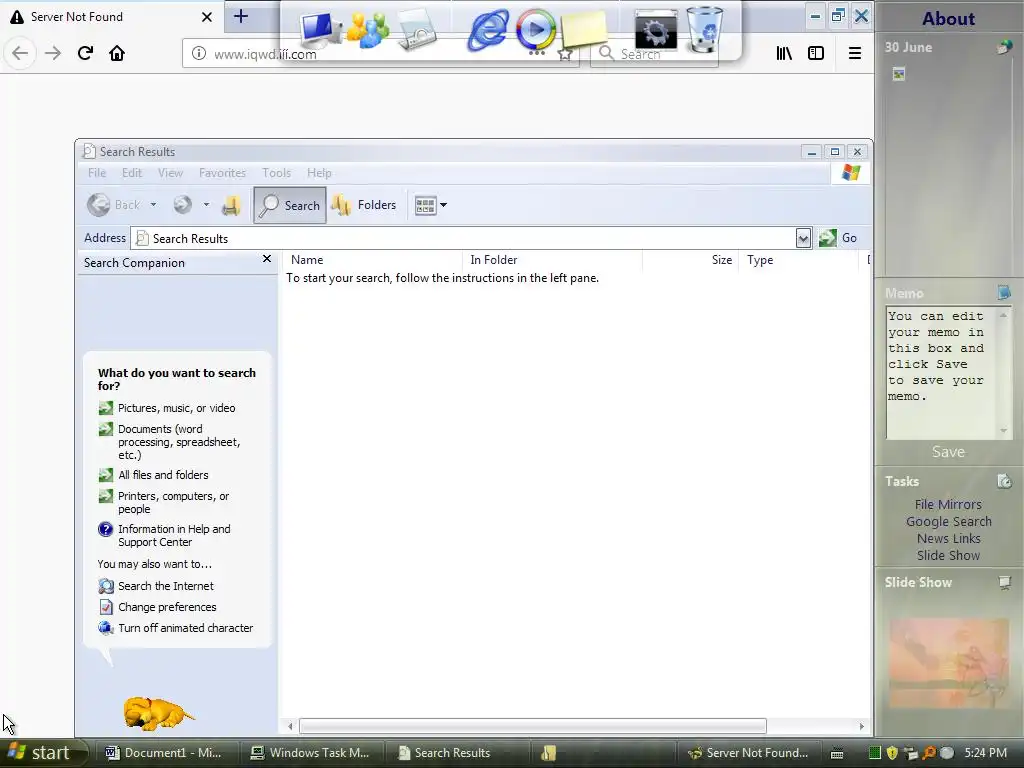Click the horizontal scrollbar in results pane
The height and width of the screenshot is (768, 1024).
click(532, 726)
